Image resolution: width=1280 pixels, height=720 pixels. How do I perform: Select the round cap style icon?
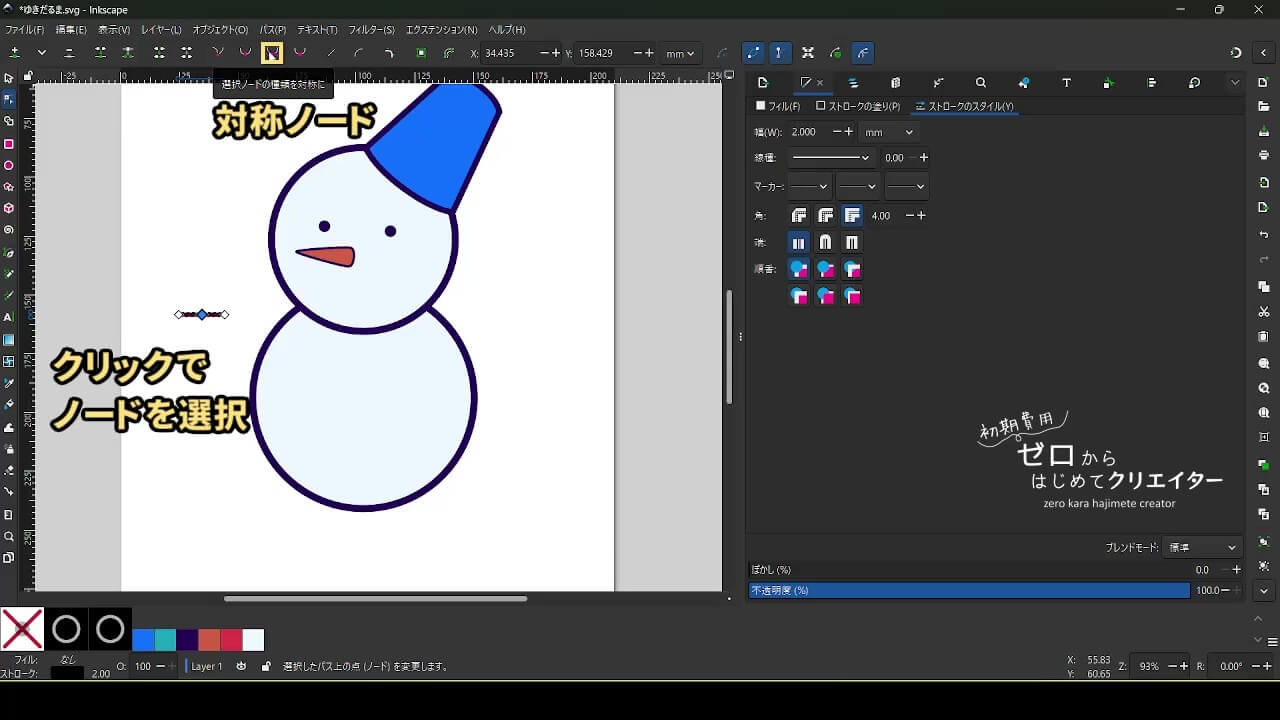825,243
